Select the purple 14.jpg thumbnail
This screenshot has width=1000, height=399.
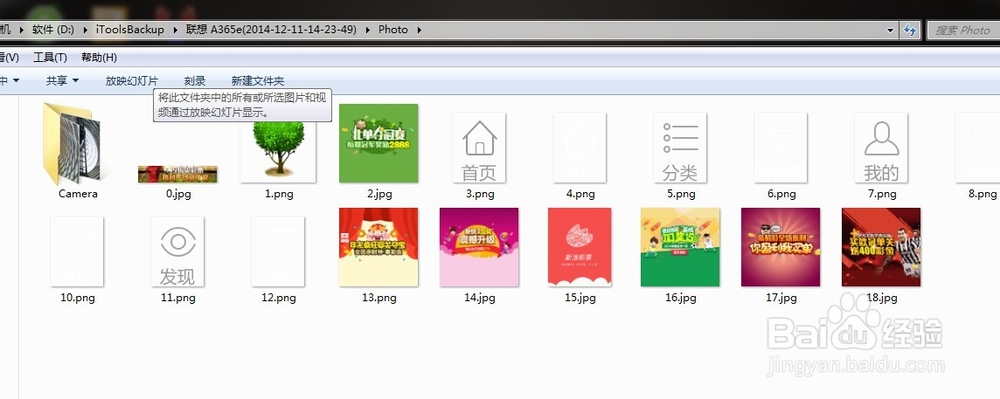point(479,247)
